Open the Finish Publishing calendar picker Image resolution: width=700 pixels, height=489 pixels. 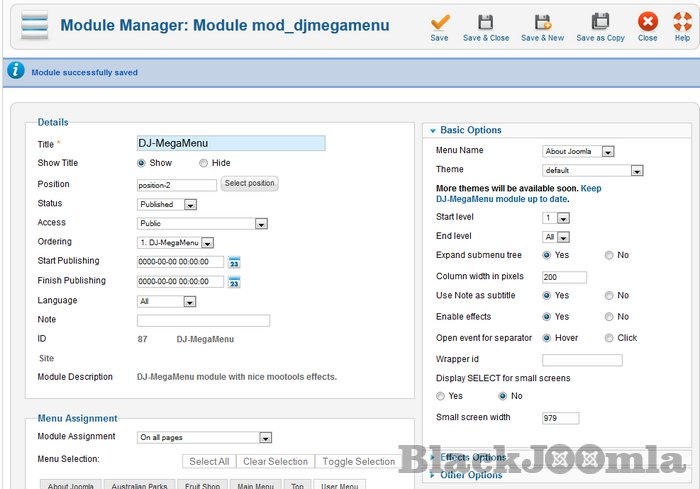pos(234,281)
